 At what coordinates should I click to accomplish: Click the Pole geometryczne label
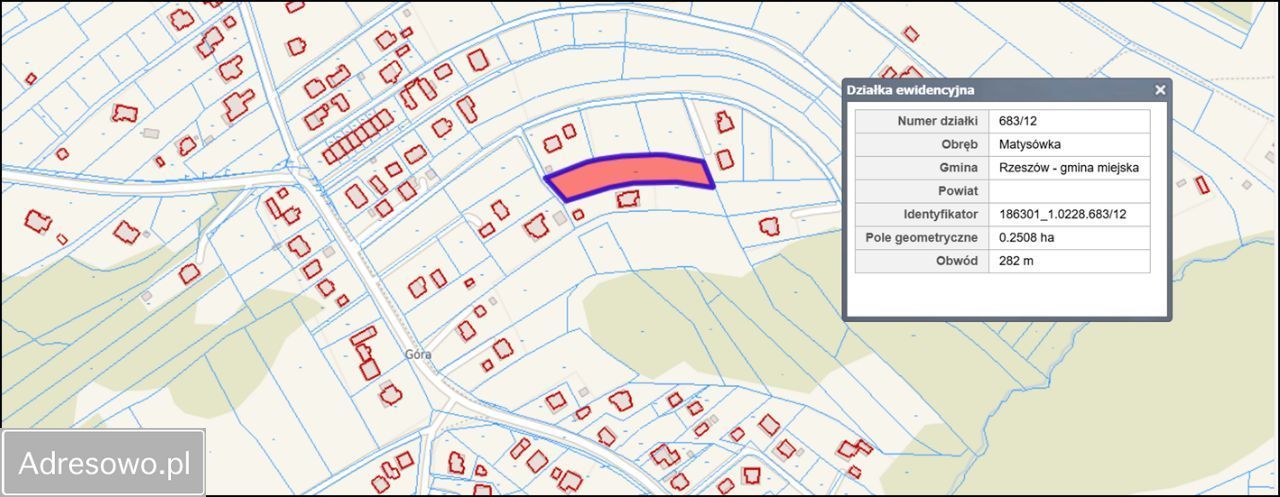click(922, 238)
